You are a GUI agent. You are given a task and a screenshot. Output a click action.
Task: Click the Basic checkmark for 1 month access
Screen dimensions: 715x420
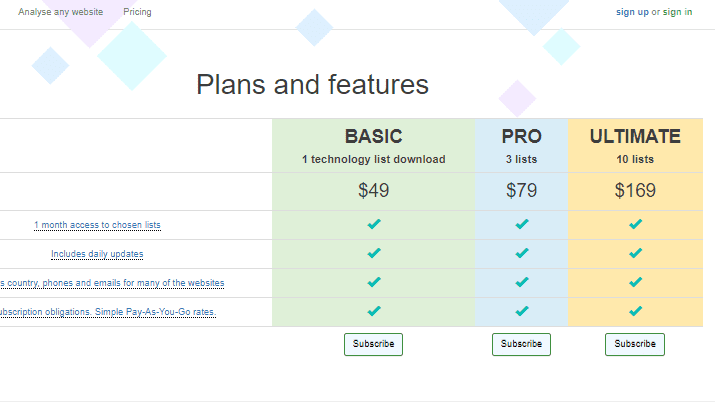click(374, 225)
